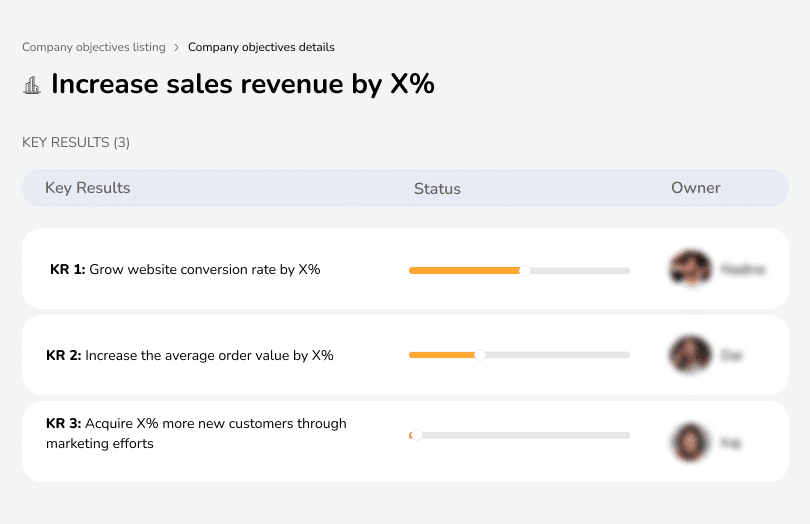Click the Status column header
Viewport: 810px width, 524px height.
coord(437,188)
